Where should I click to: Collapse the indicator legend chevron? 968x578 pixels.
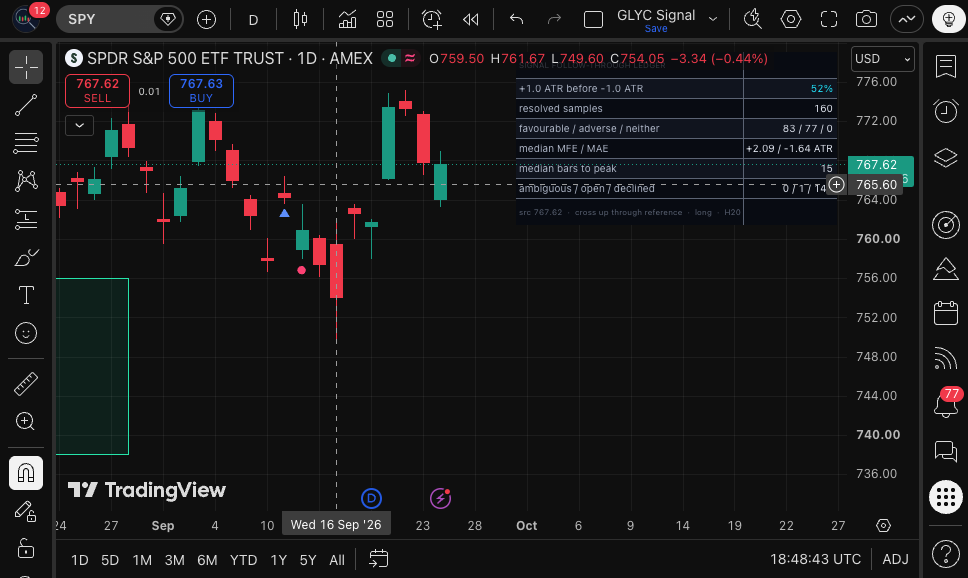pos(80,125)
